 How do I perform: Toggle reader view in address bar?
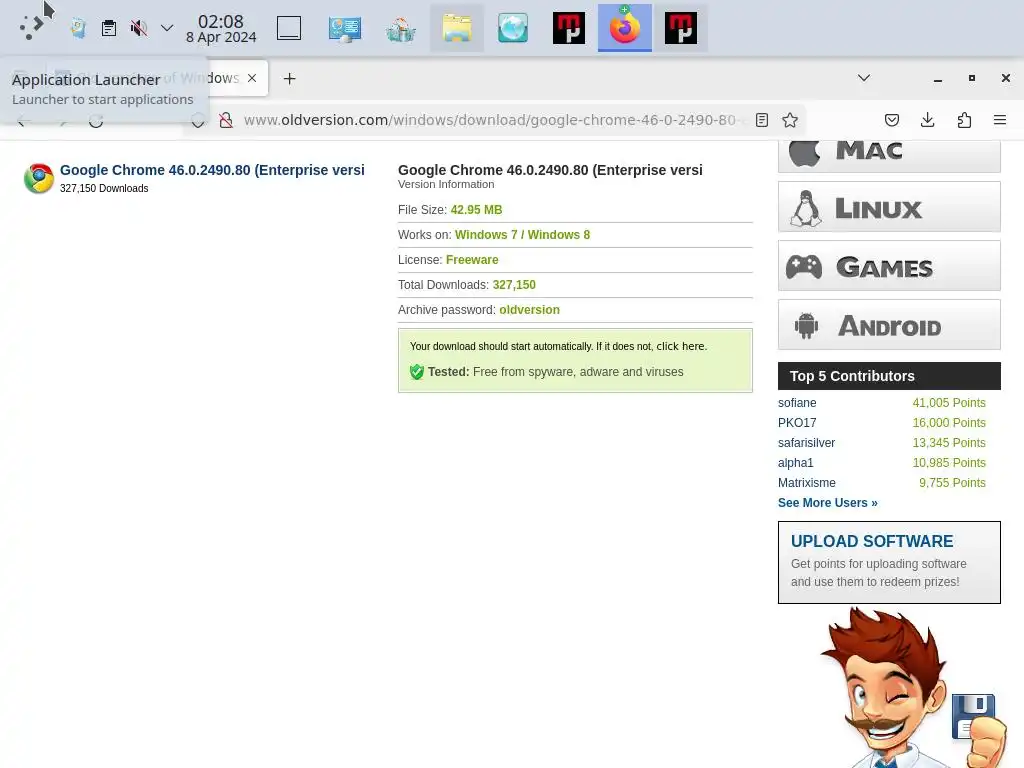click(761, 120)
